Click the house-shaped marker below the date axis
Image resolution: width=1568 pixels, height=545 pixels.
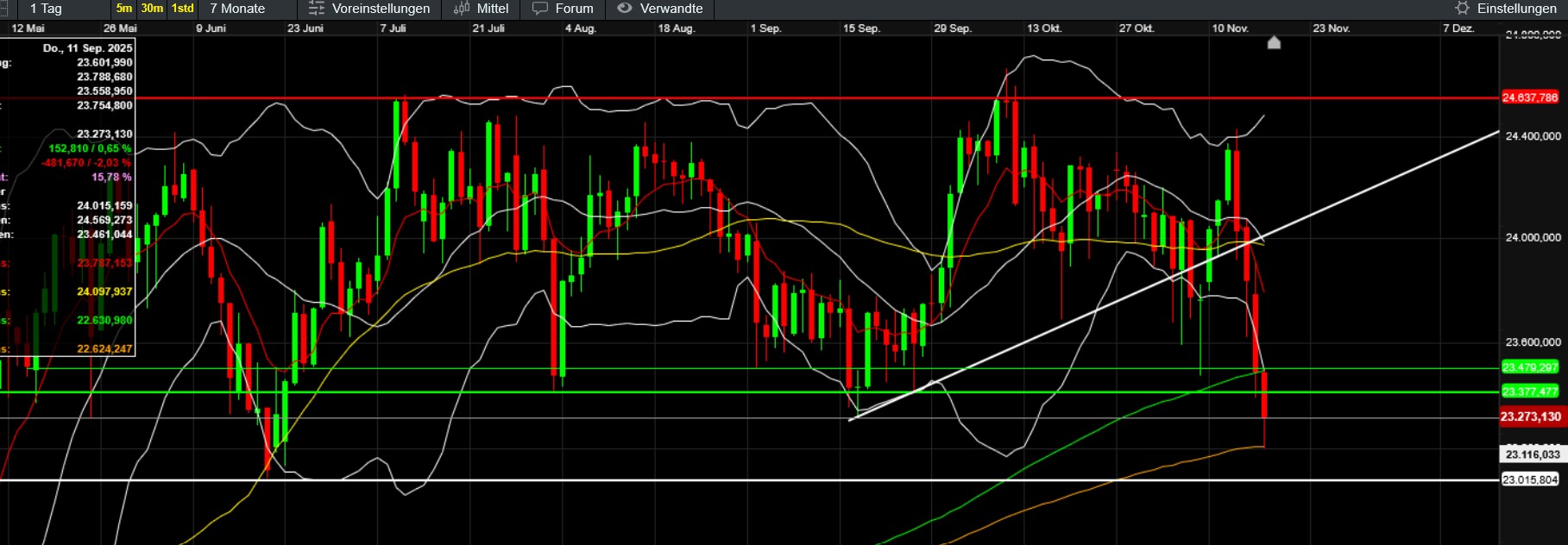tap(1274, 42)
